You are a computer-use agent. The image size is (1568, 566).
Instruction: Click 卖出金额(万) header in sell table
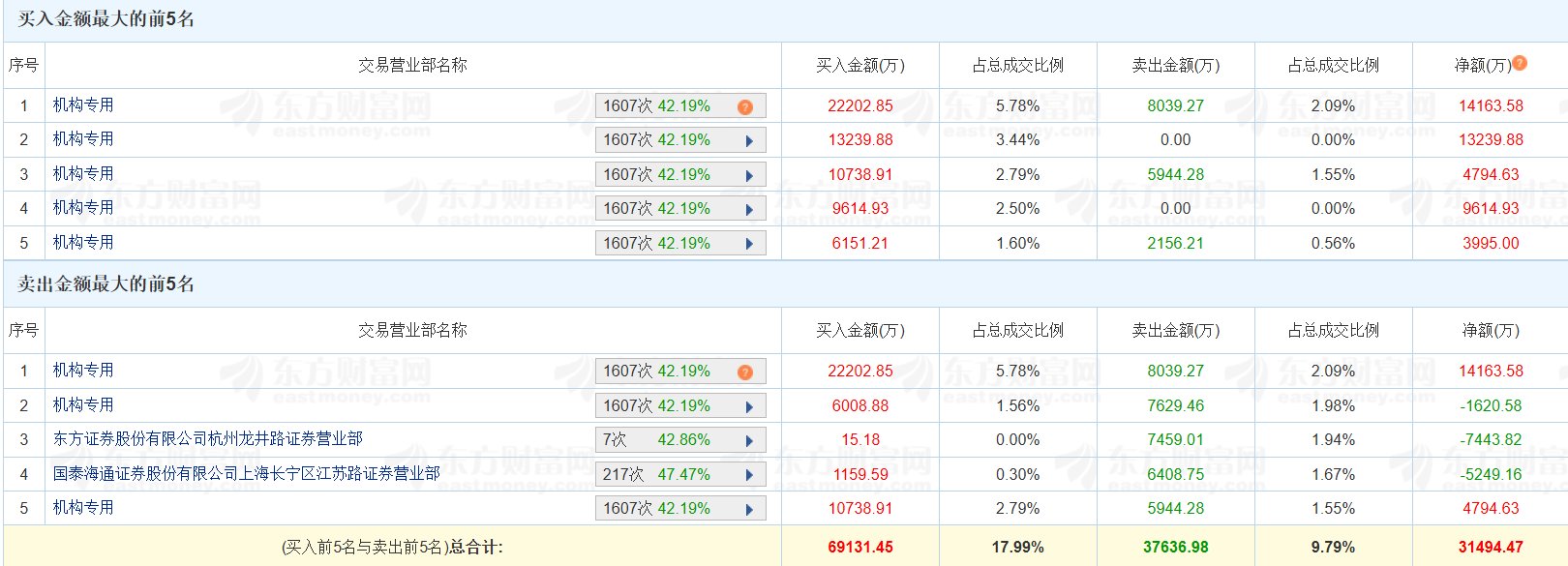pyautogui.click(x=1175, y=330)
